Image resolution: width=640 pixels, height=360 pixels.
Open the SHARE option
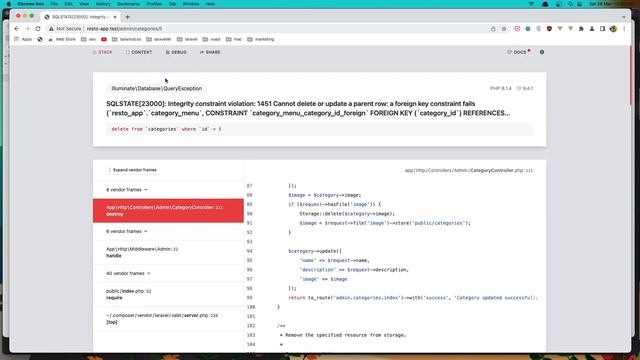point(210,52)
